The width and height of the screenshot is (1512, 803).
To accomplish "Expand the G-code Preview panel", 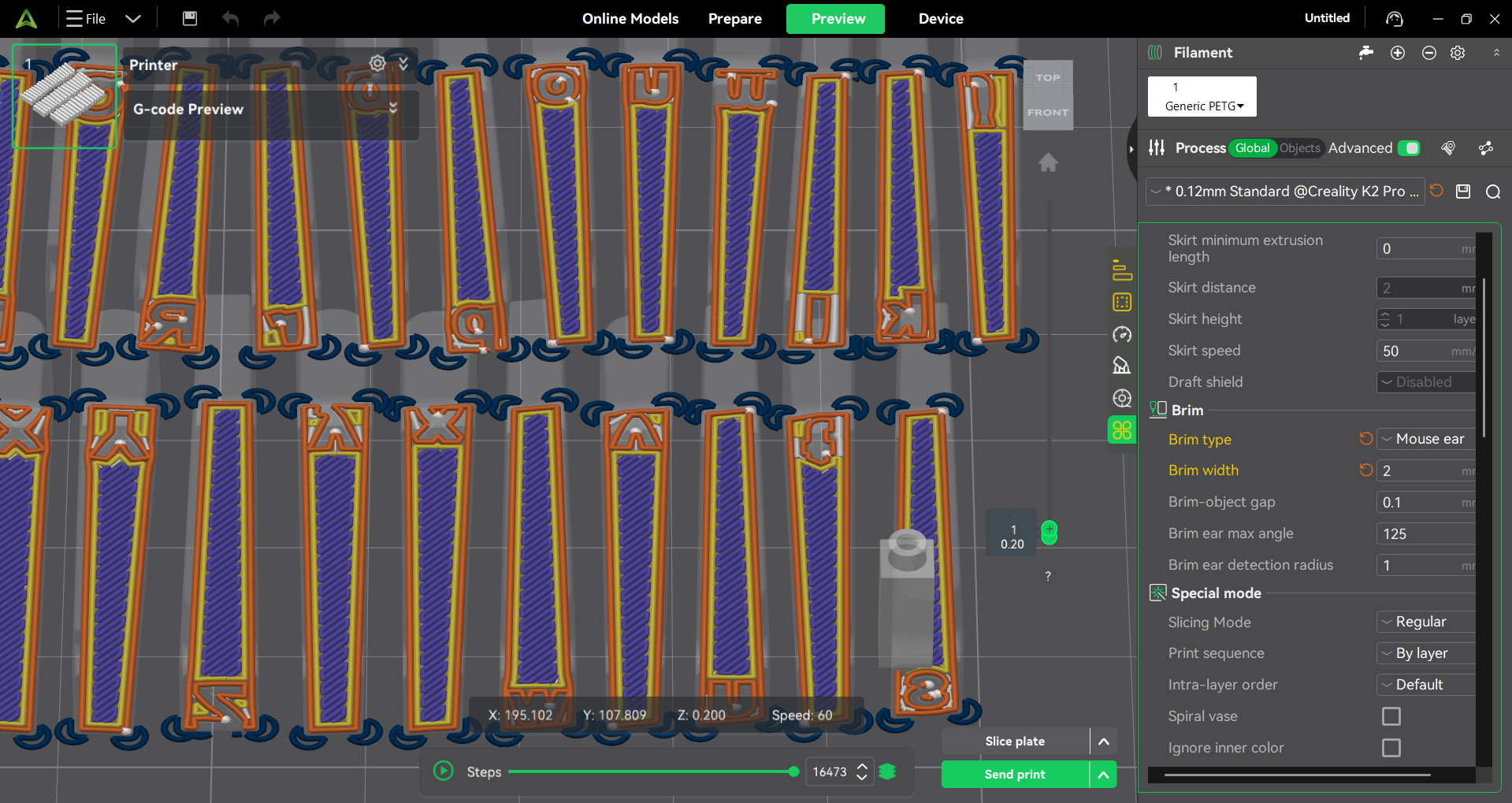I will [393, 108].
